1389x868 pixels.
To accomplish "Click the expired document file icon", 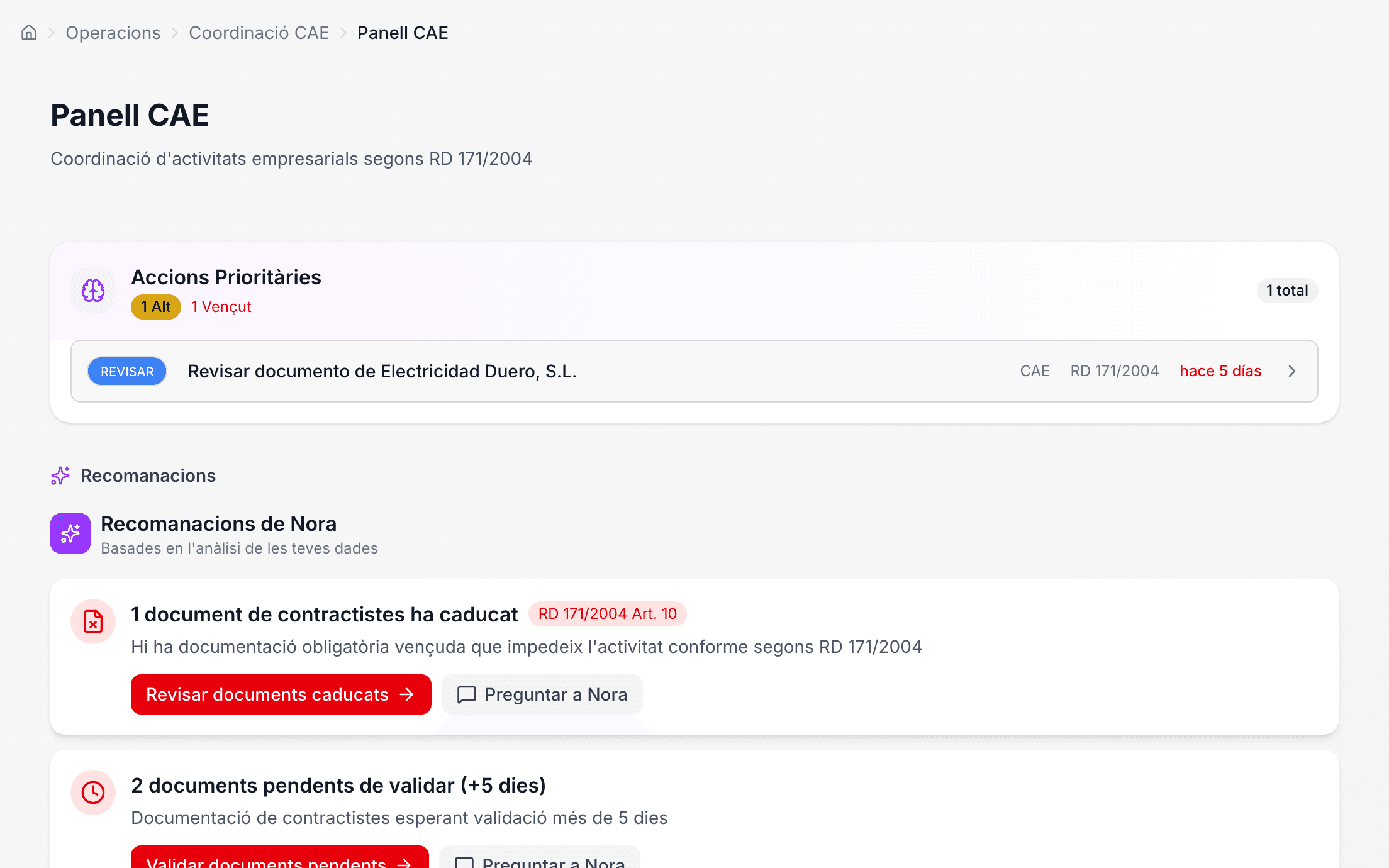I will pos(93,621).
